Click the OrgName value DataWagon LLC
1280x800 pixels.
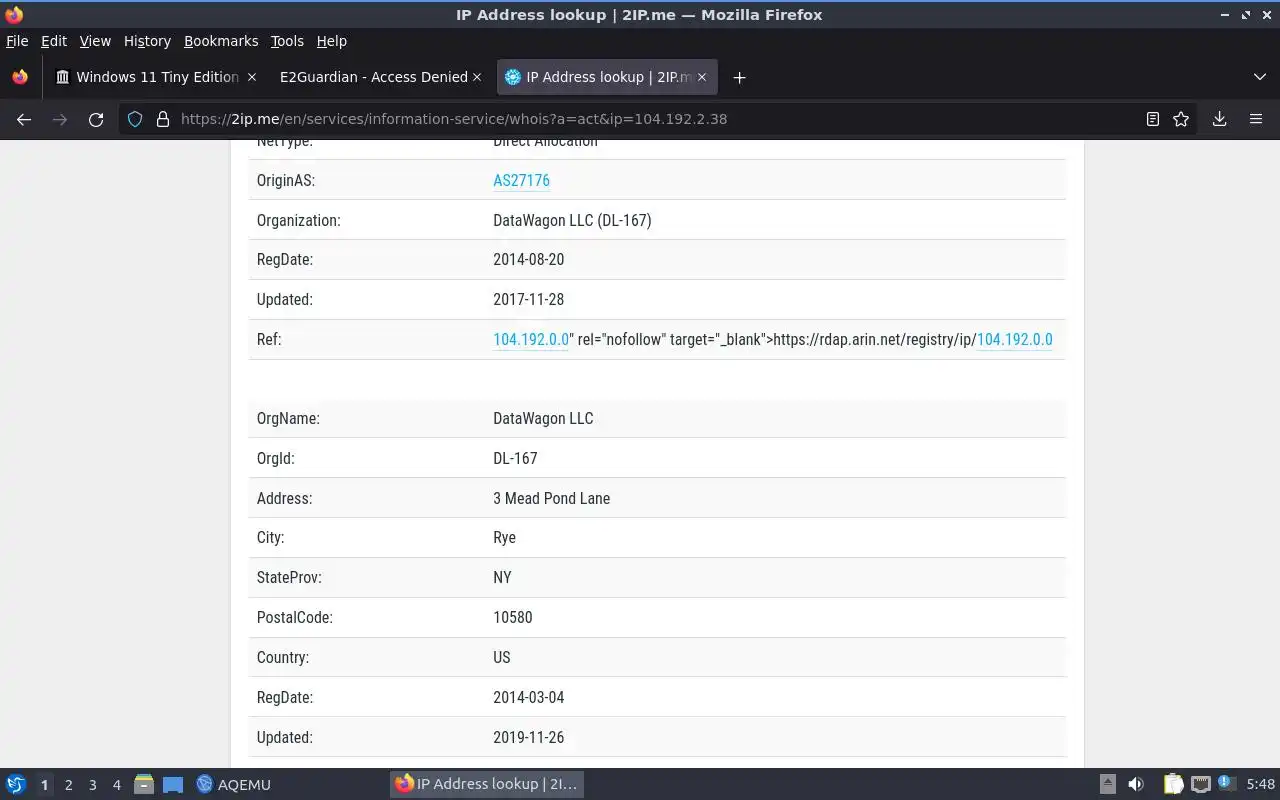click(x=543, y=418)
